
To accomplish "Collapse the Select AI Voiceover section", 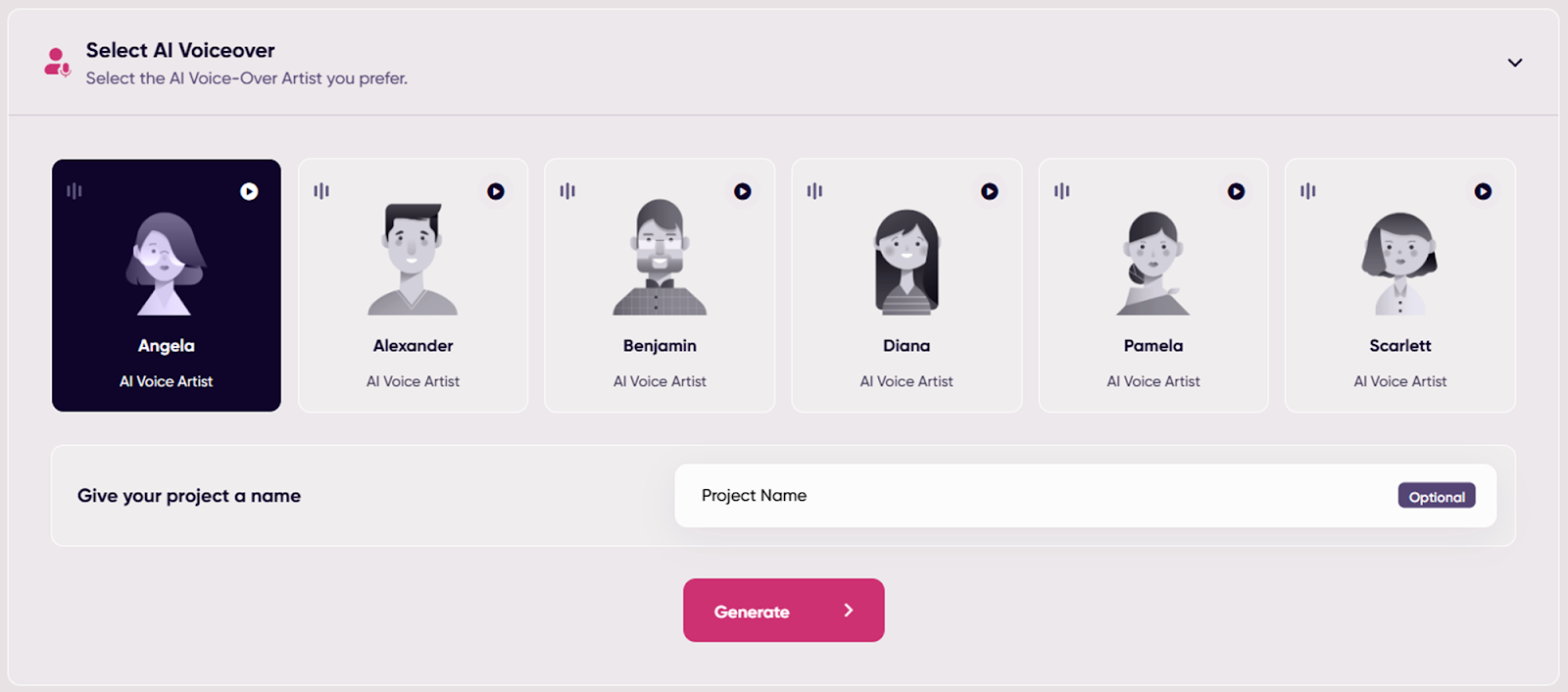I will [1514, 62].
